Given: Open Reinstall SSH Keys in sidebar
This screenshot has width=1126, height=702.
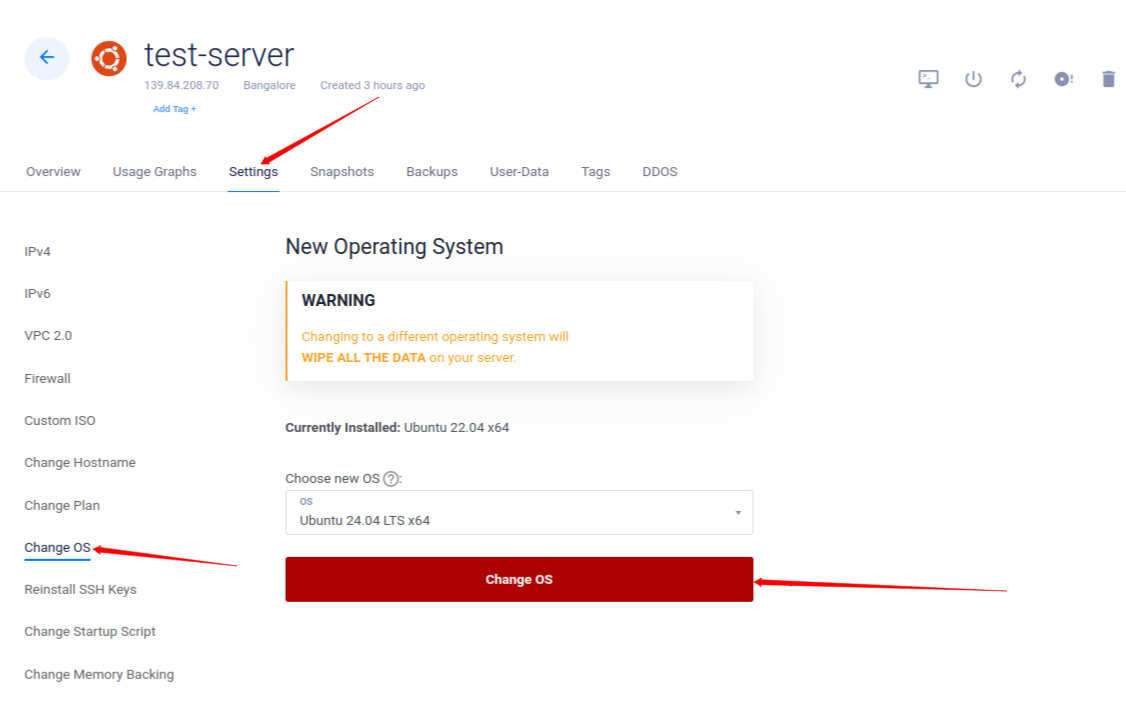Looking at the screenshot, I should (x=80, y=589).
